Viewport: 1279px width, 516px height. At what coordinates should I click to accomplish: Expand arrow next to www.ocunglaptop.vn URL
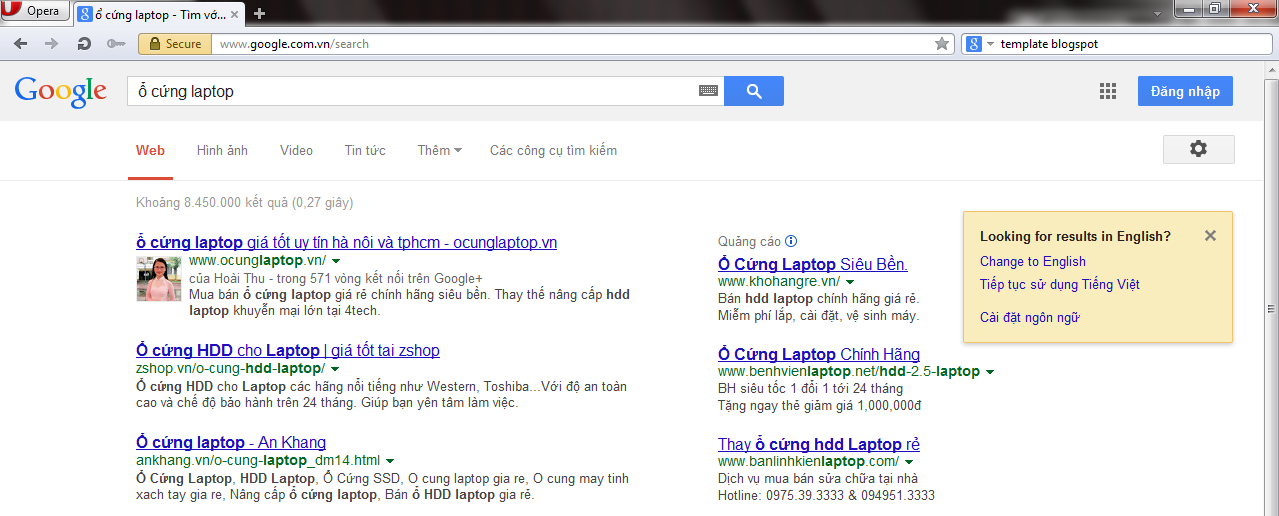(336, 260)
